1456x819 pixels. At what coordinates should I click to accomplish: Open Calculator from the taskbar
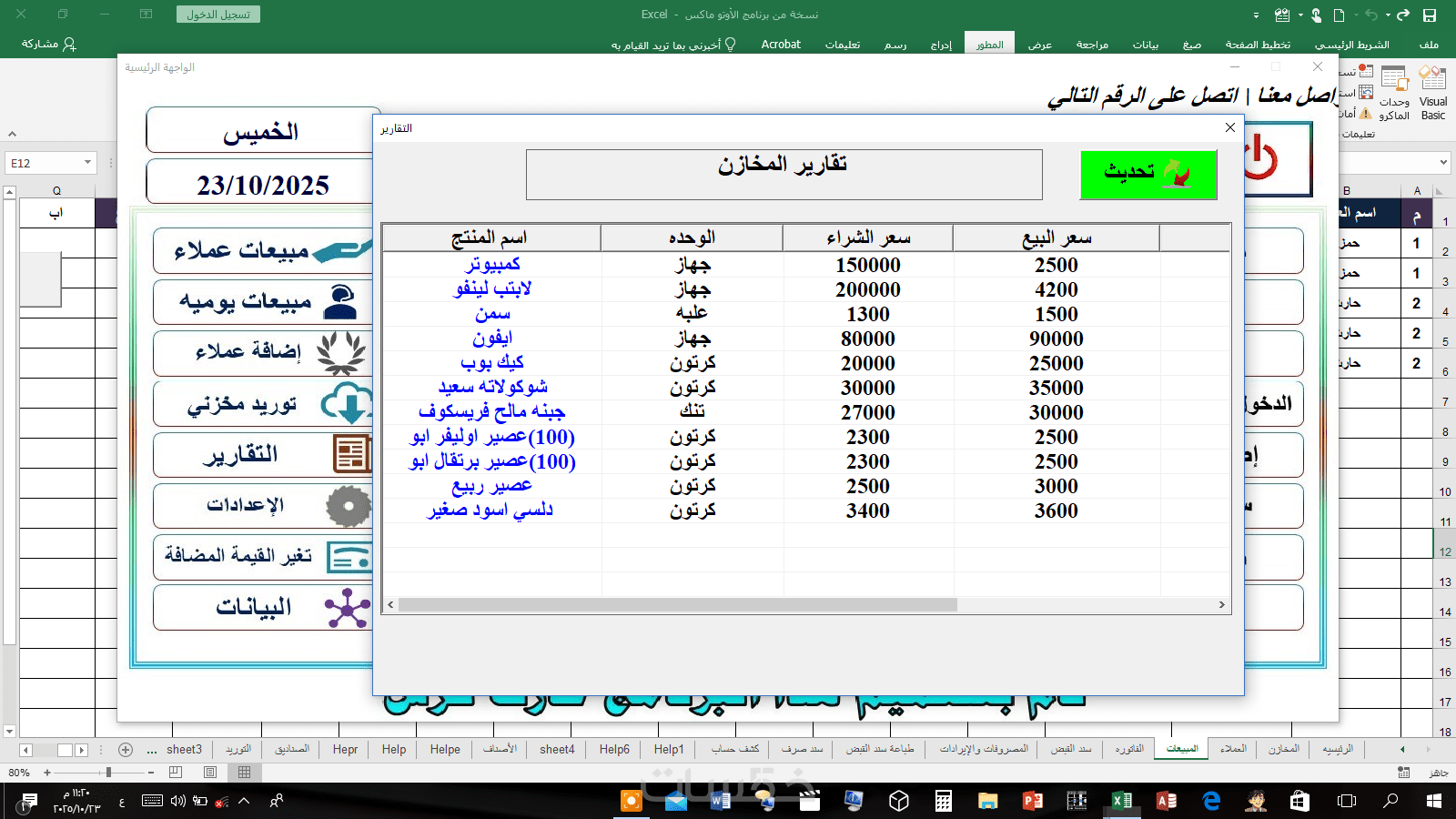pyautogui.click(x=943, y=801)
